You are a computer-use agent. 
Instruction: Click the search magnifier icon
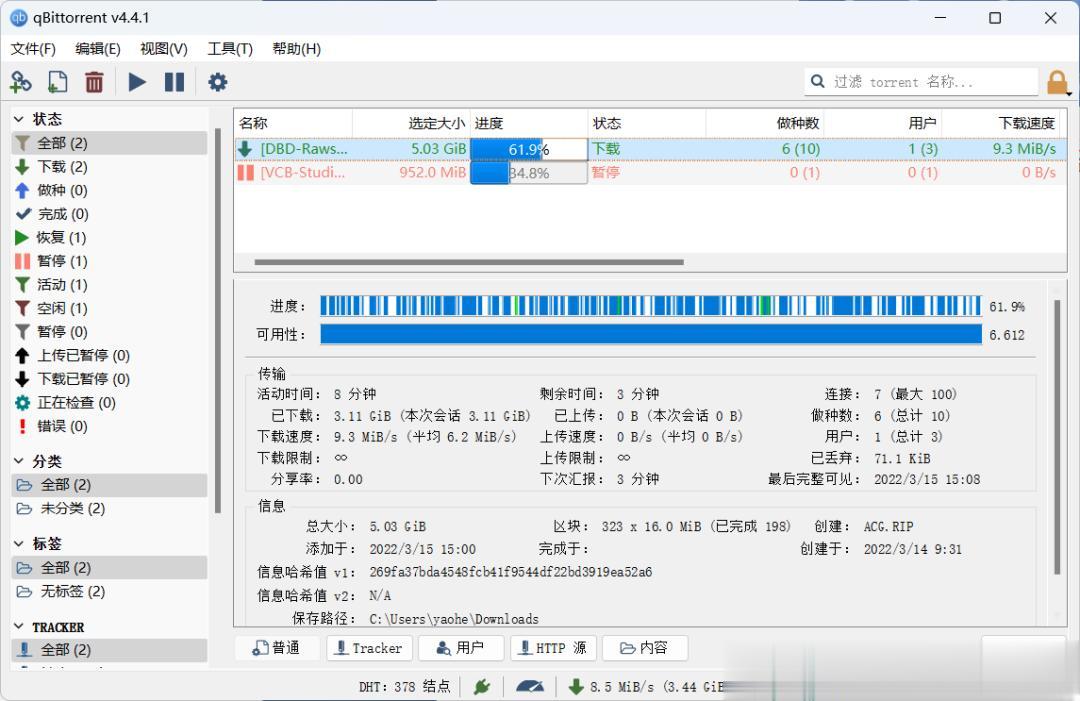point(818,82)
